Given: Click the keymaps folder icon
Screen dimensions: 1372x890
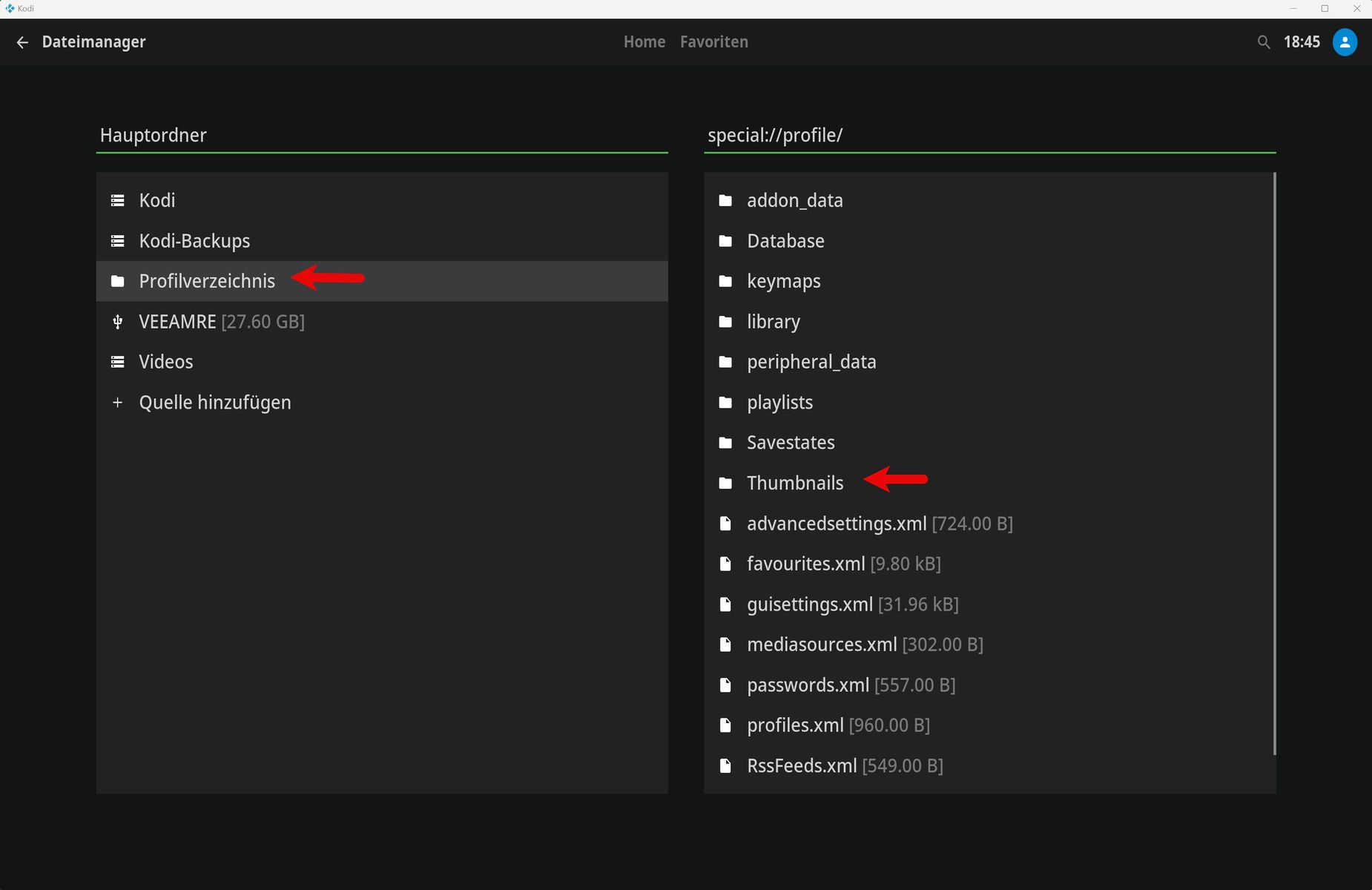Looking at the screenshot, I should pos(725,281).
